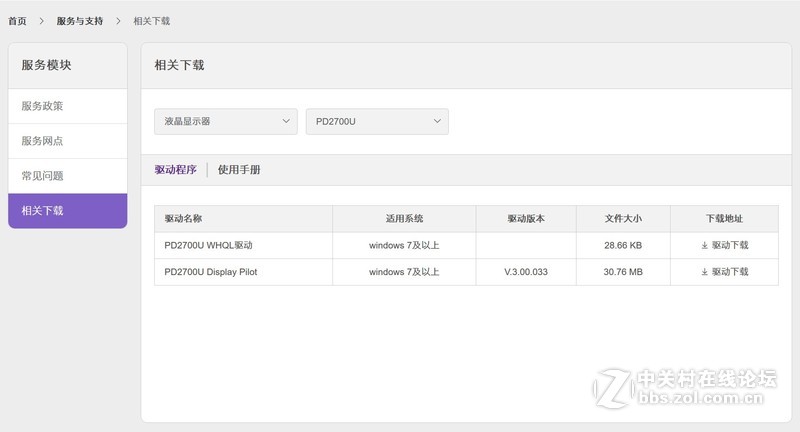
Task: Click download icon in Display Pilot row
Action: tap(704, 272)
